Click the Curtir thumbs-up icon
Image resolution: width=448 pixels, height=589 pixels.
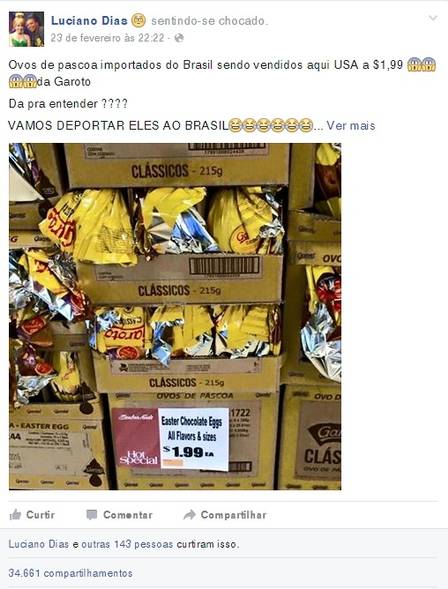[x=15, y=514]
